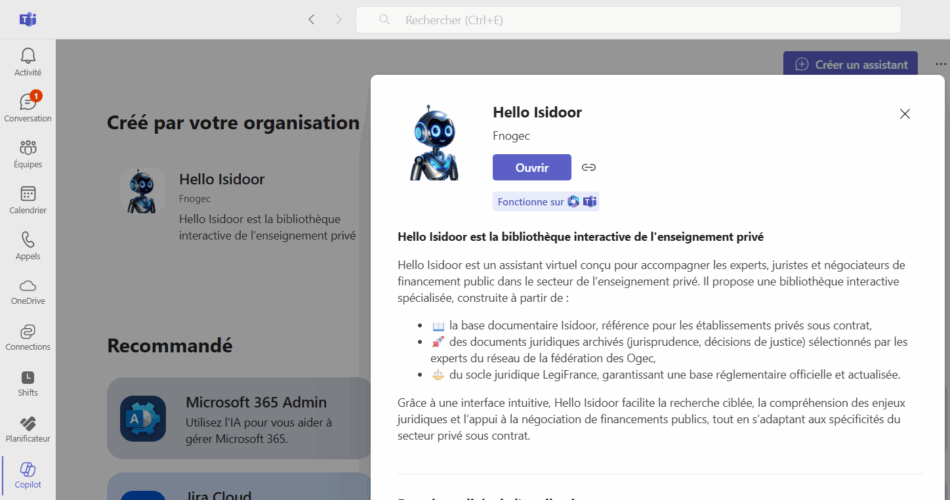Open Planificateur from the sidebar
950x500 pixels.
click(28, 429)
